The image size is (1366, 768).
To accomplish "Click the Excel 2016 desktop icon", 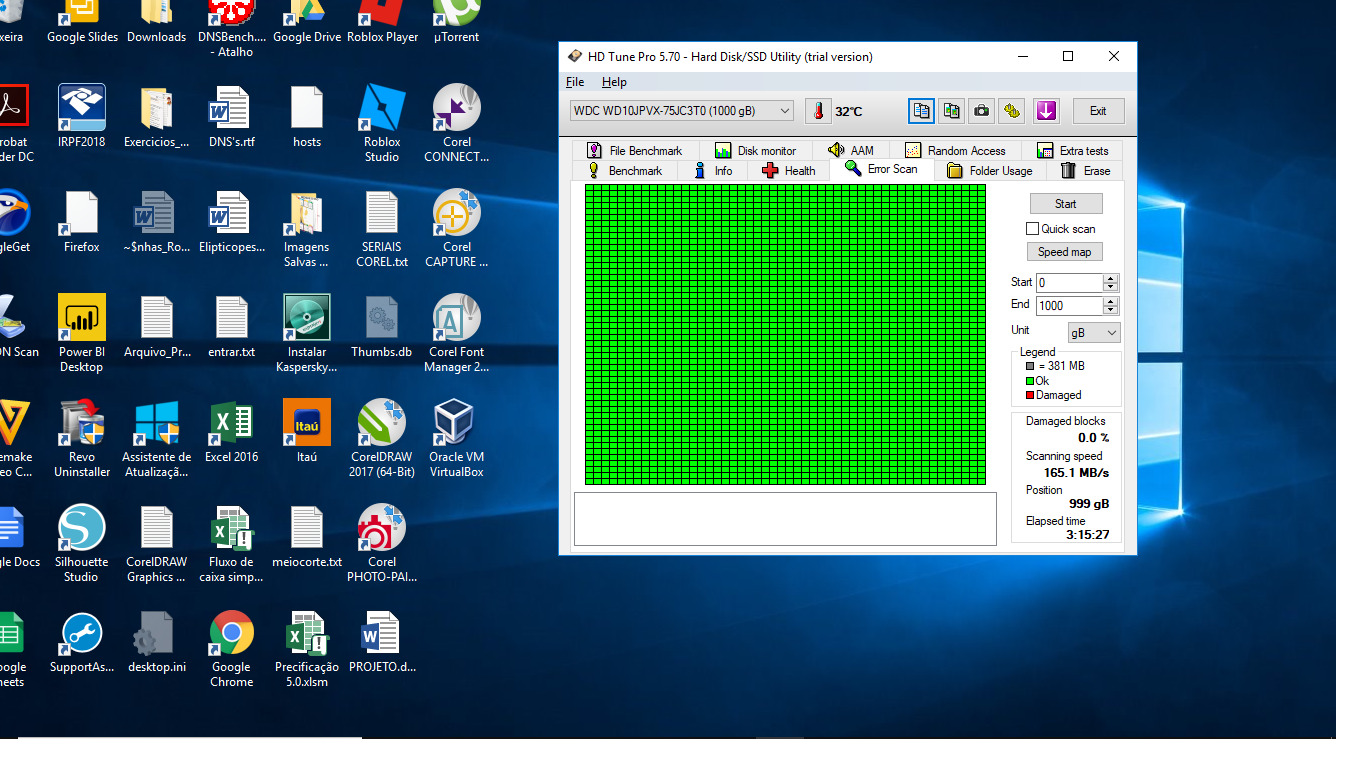I will click(232, 432).
